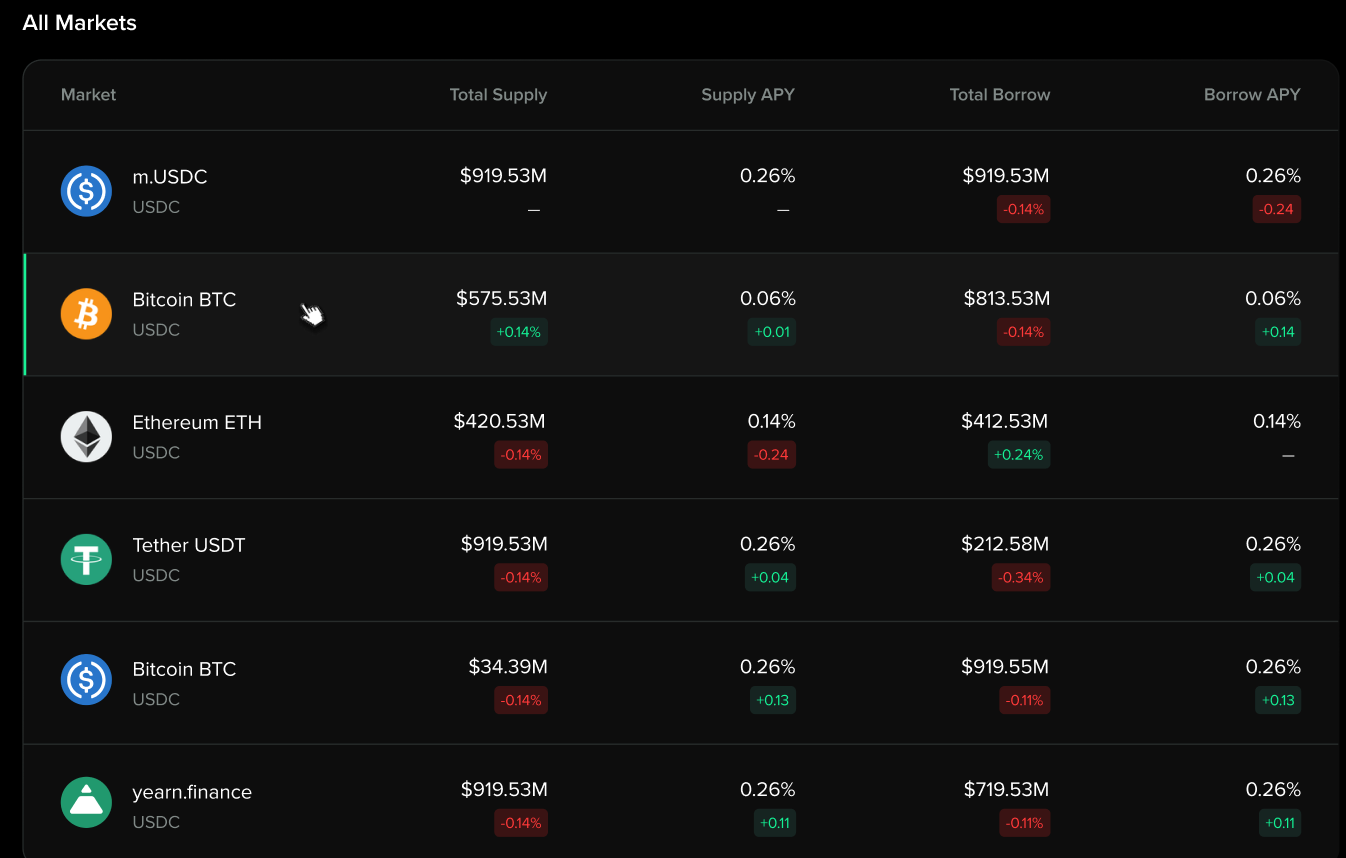
Task: Click +0.04 badge under Tether Supply APY
Action: pyautogui.click(x=770, y=577)
